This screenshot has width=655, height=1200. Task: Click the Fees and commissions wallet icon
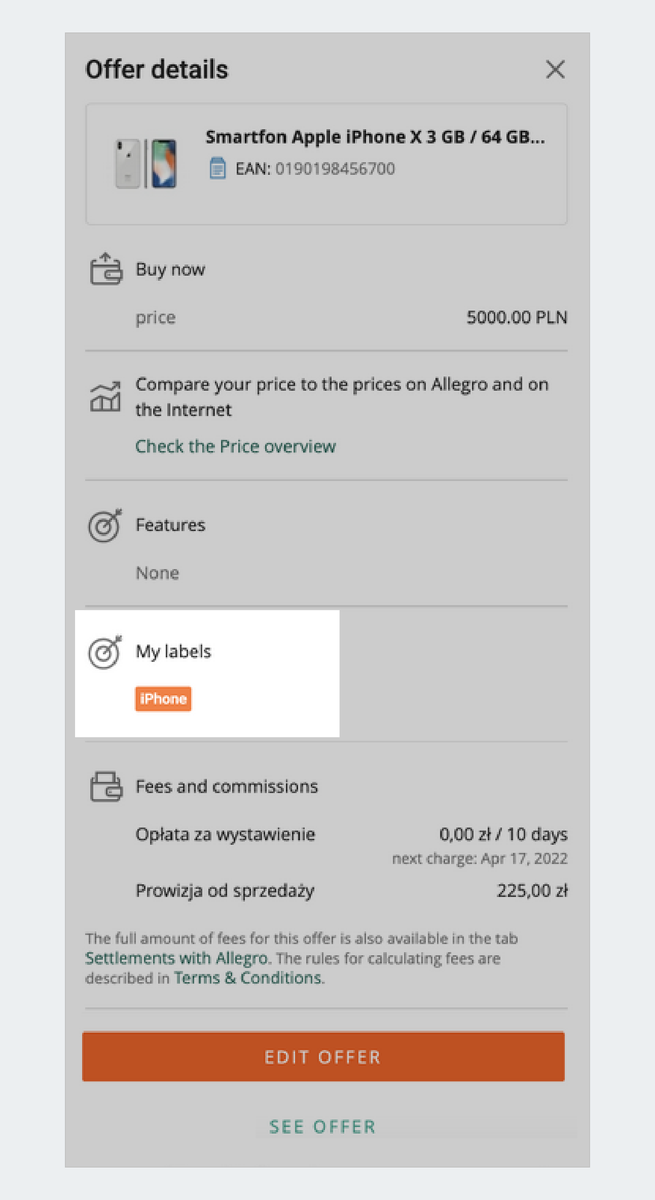tap(105, 786)
